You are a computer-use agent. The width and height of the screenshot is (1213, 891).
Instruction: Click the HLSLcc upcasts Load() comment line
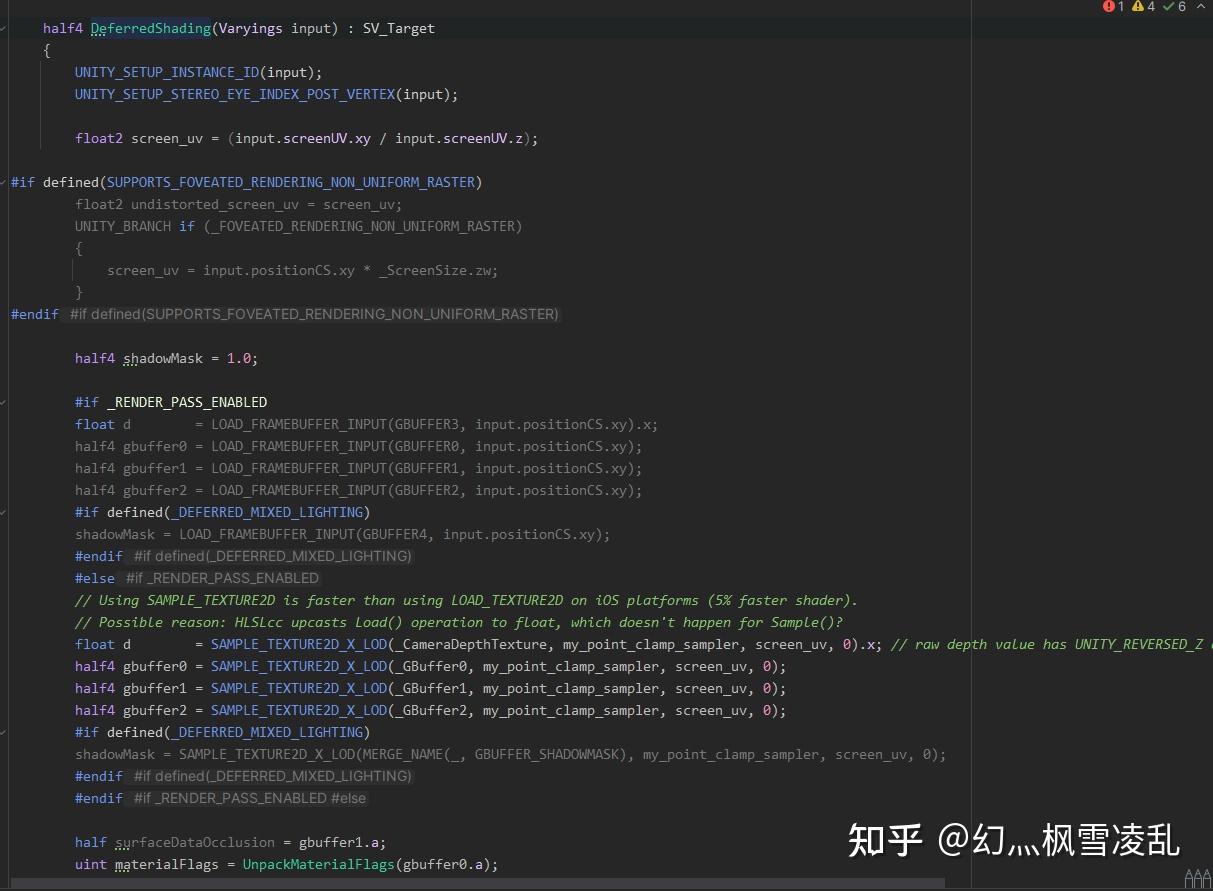point(459,622)
